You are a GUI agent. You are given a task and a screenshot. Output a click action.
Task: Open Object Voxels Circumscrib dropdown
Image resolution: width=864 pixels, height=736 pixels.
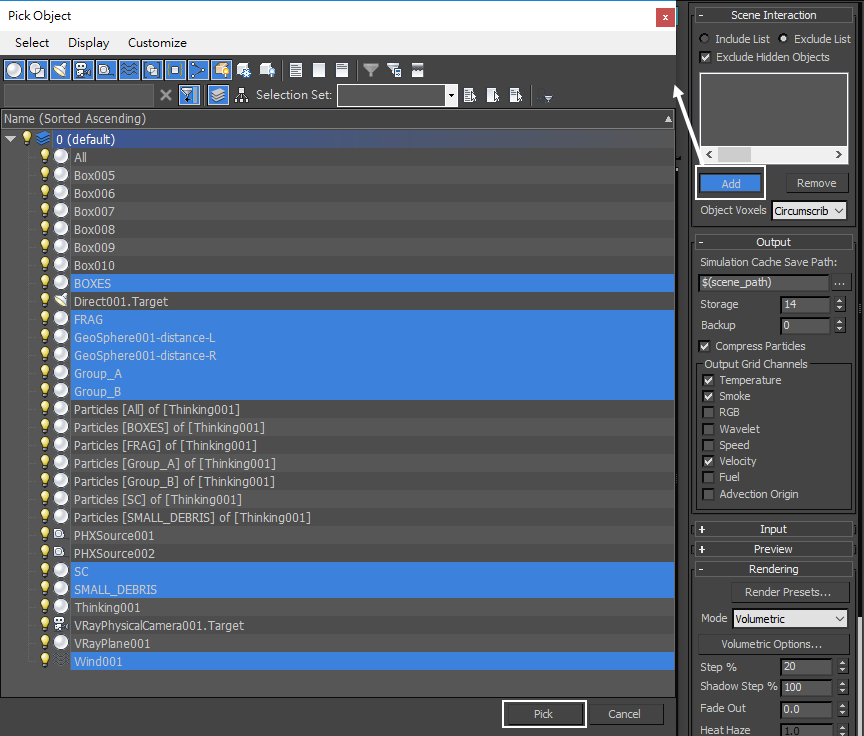pos(809,210)
